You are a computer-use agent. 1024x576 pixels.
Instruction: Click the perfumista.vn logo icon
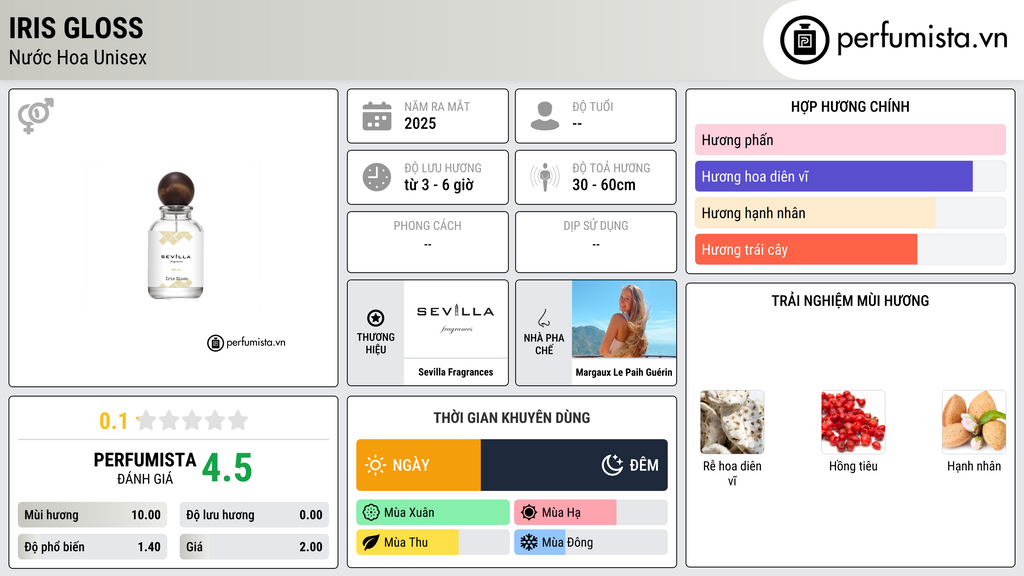tap(804, 40)
